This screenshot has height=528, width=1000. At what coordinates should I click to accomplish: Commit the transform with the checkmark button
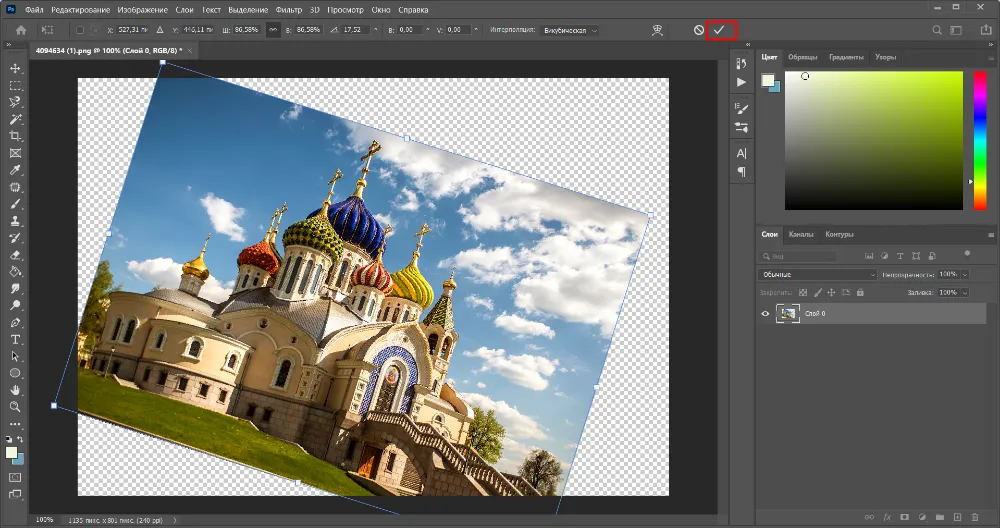(x=718, y=30)
